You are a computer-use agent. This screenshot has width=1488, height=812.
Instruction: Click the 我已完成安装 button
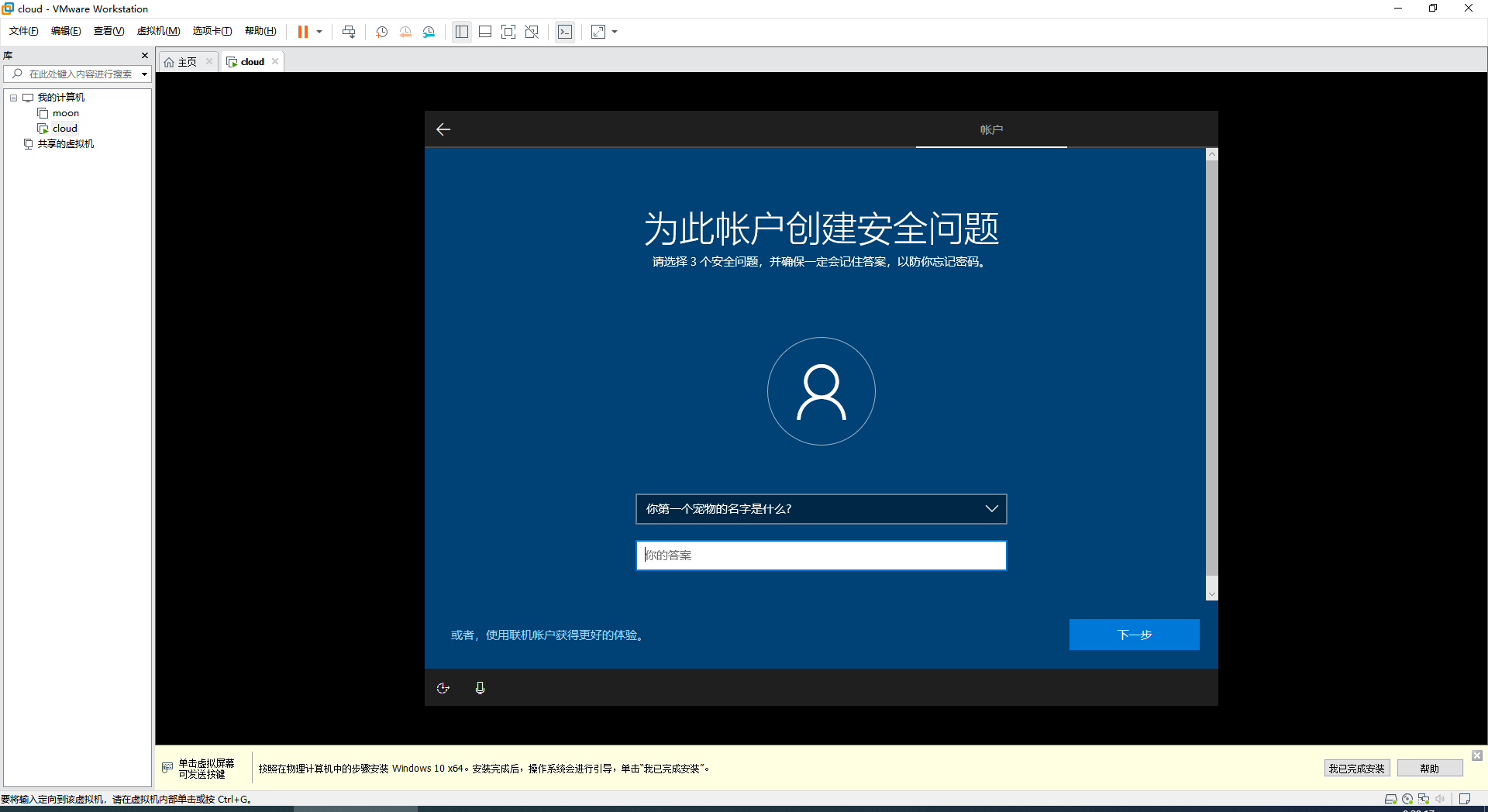pos(1357,769)
